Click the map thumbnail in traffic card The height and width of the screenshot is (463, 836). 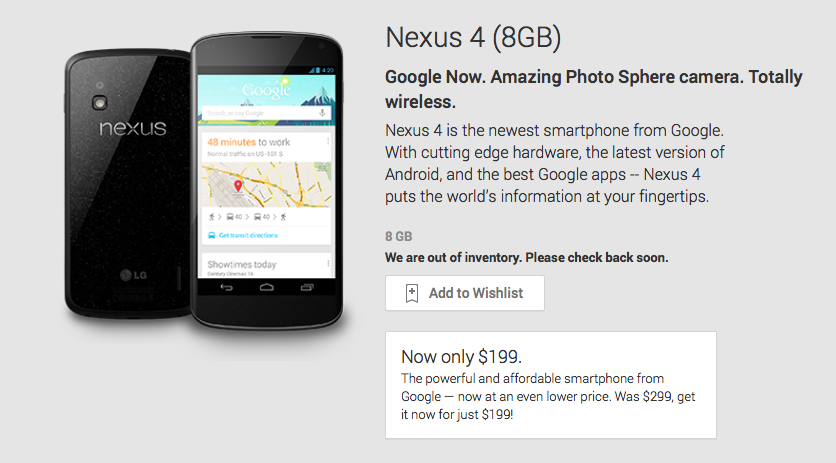267,185
